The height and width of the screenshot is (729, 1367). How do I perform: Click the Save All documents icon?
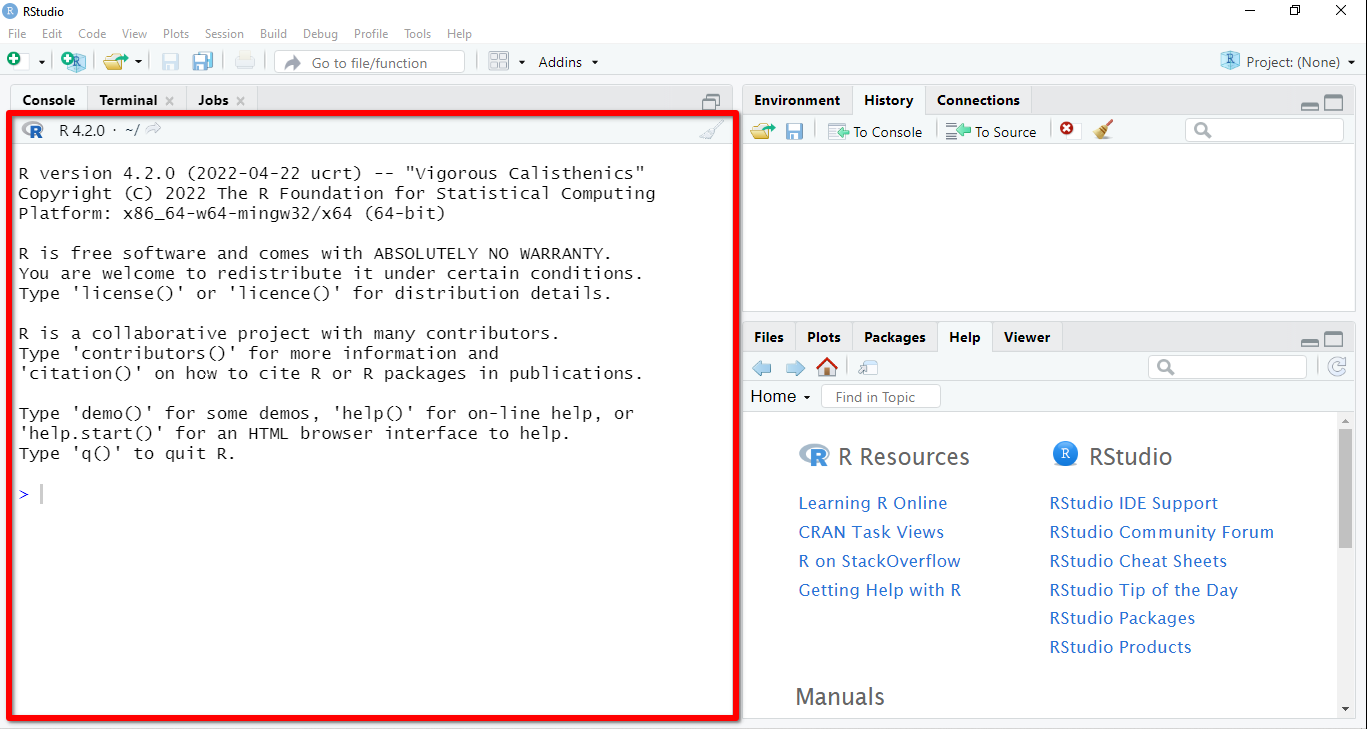coord(202,62)
